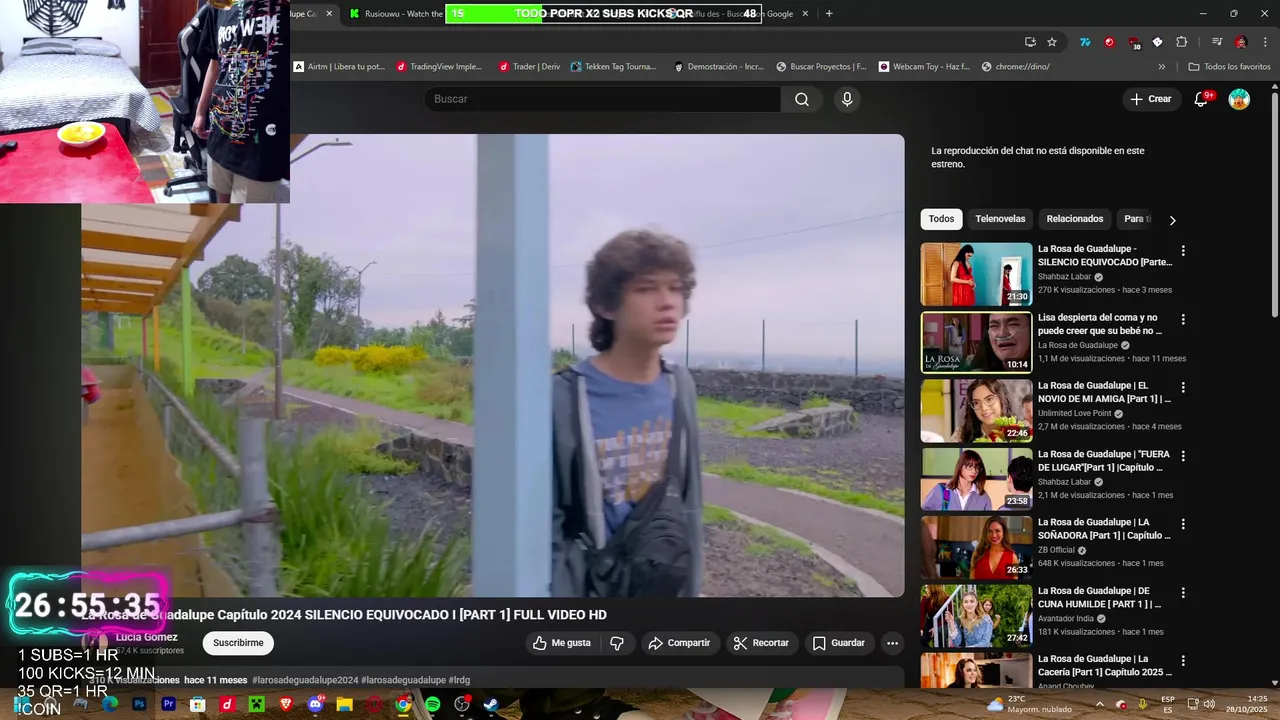Select the Telenovelas filter chip
Screen dimensions: 1280x720
[1000, 219]
